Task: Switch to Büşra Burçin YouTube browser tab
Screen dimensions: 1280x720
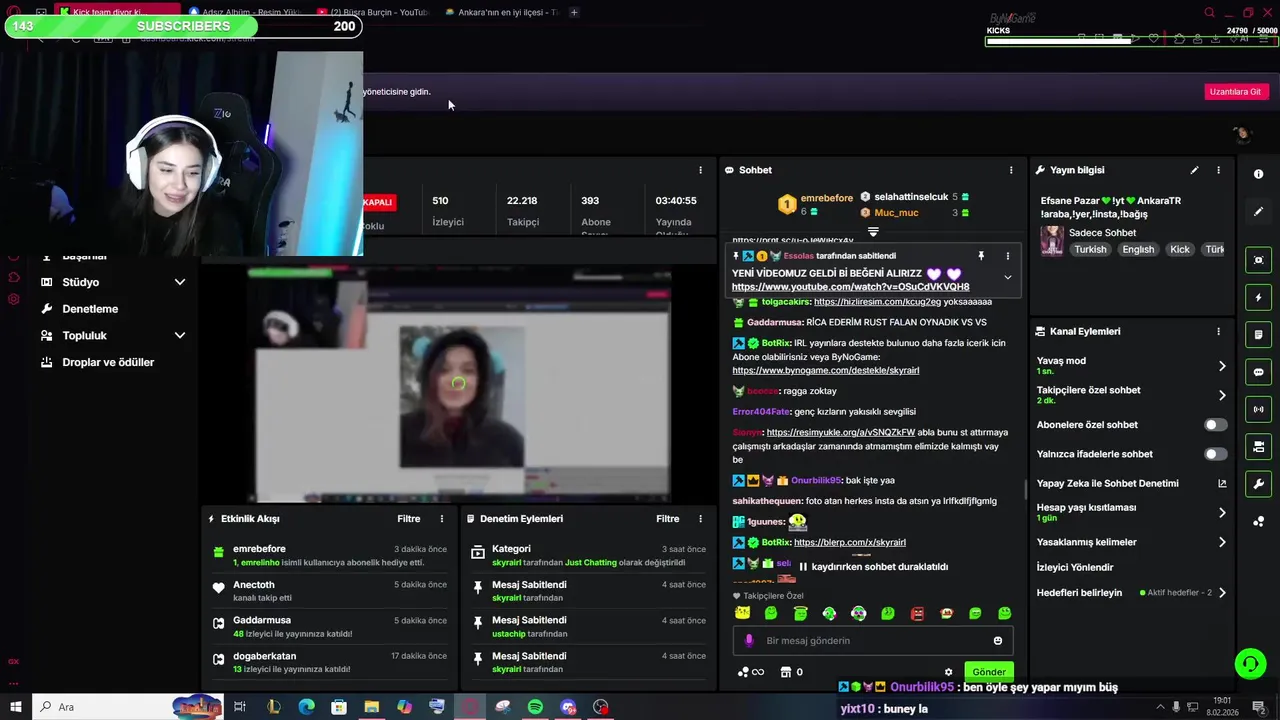Action: (x=373, y=12)
